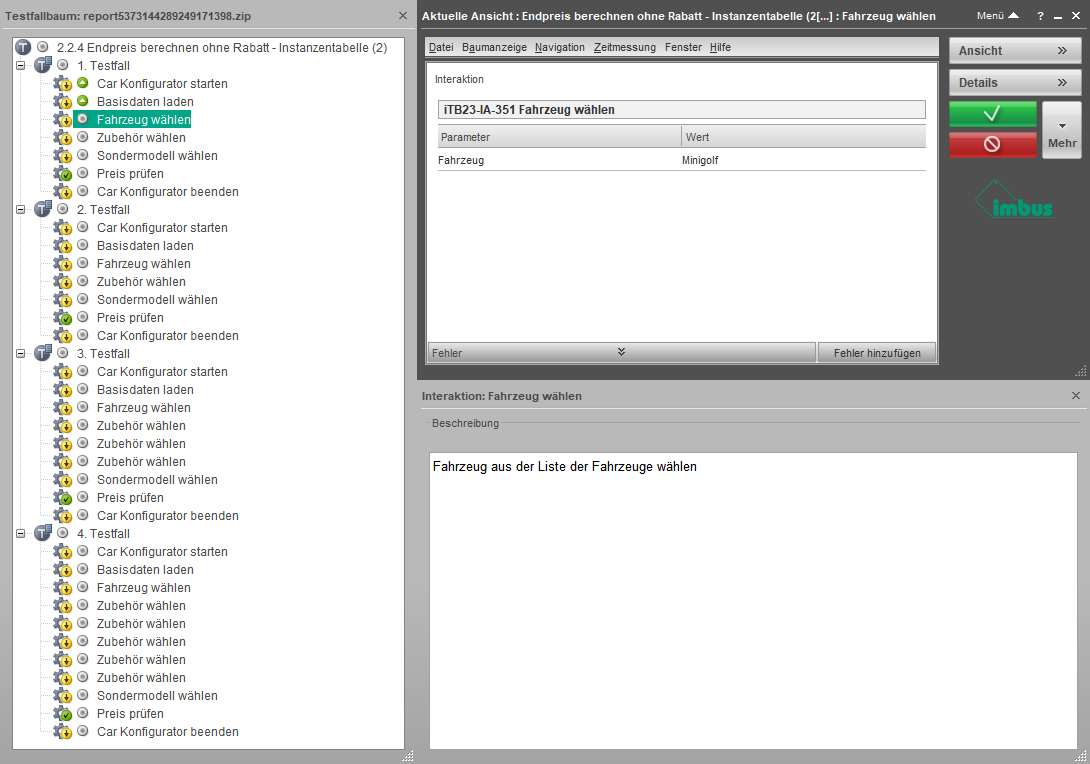This screenshot has height=764, width=1090.
Task: Click the Ansicht button
Action: pos(1014,51)
